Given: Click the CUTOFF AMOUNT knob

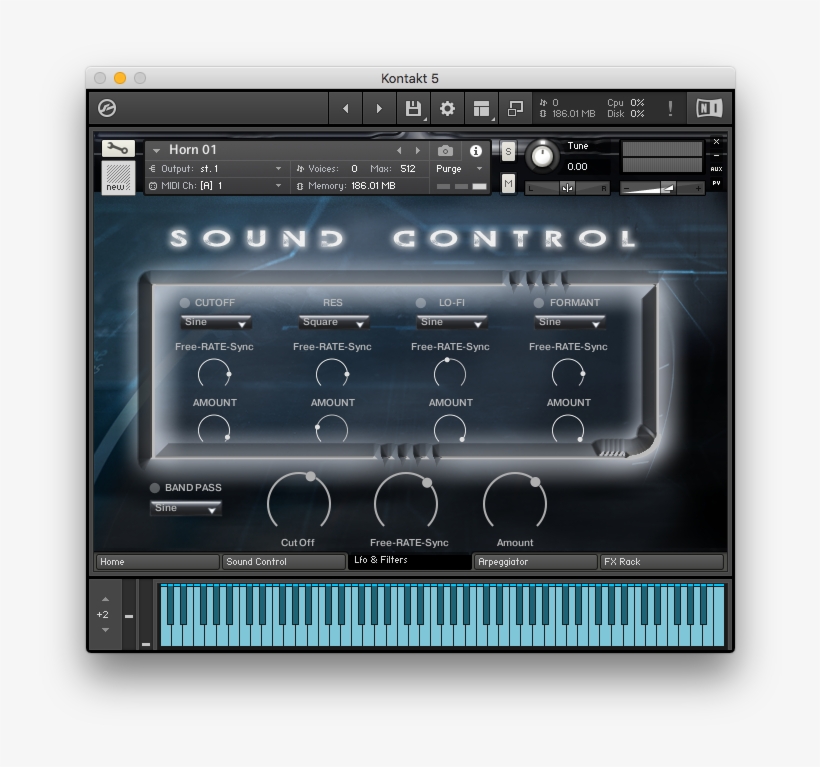Looking at the screenshot, I should (214, 429).
